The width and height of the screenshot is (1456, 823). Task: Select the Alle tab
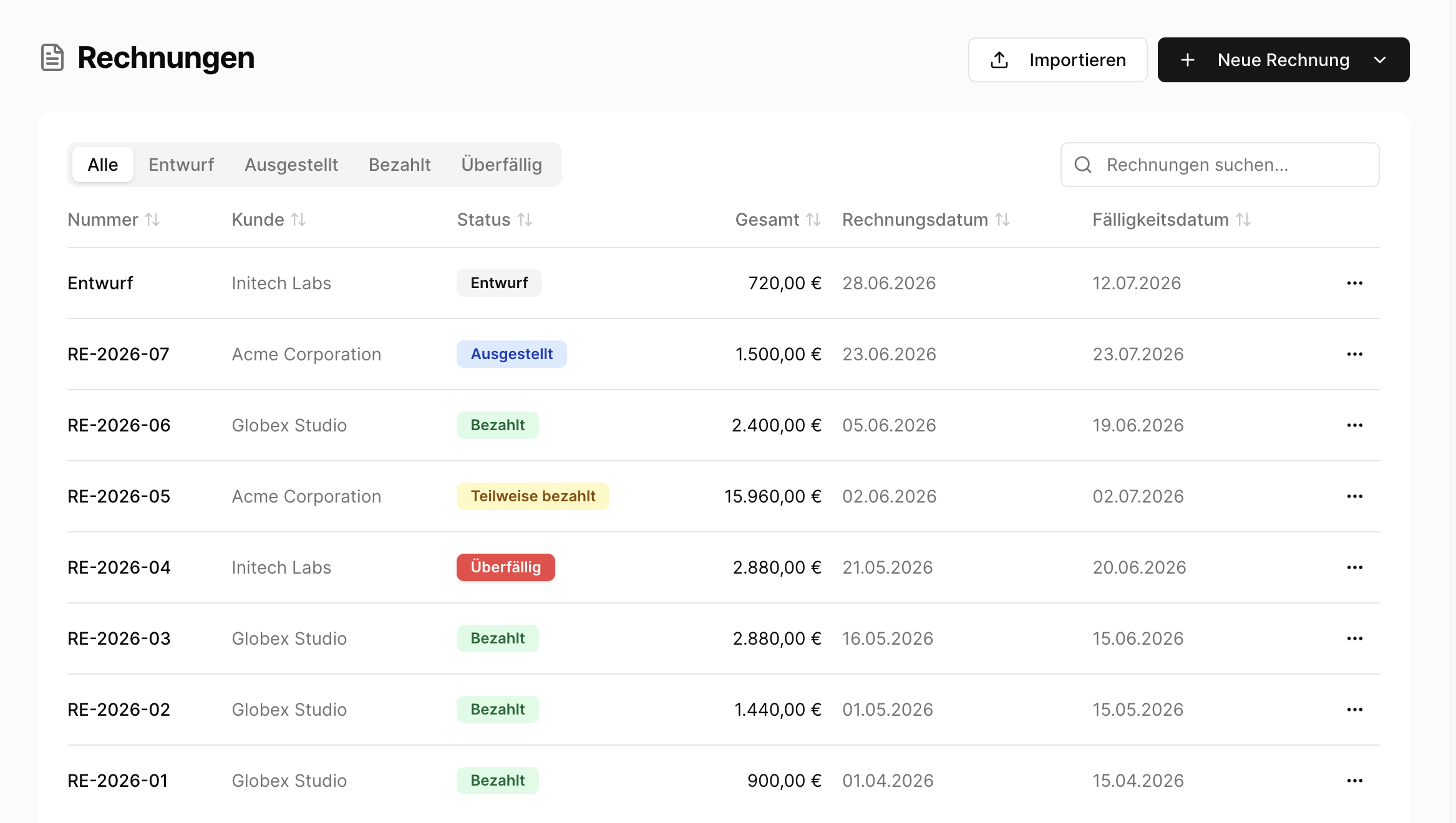pyautogui.click(x=103, y=165)
